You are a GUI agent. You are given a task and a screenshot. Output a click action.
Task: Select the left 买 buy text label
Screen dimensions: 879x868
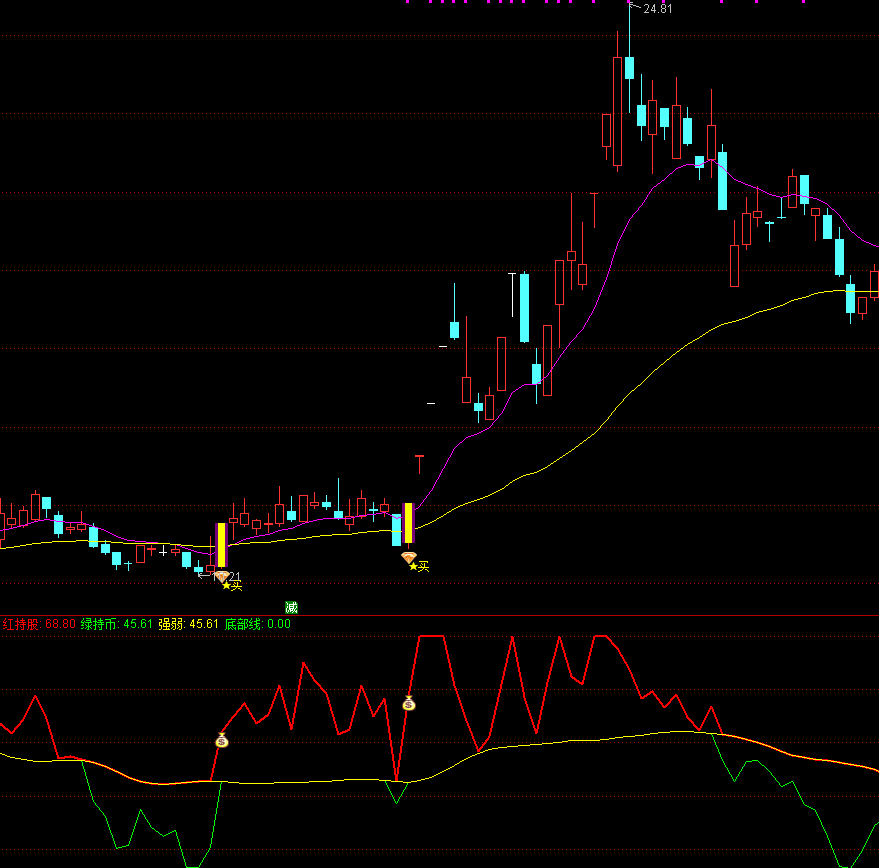(x=236, y=587)
